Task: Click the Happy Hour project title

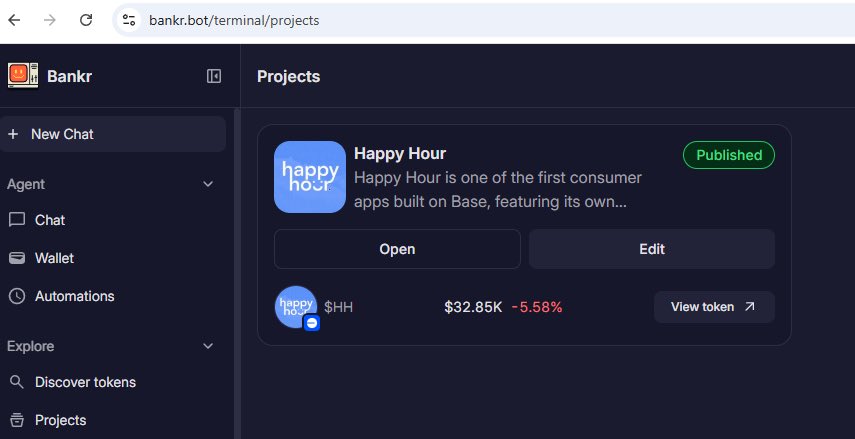Action: click(400, 154)
